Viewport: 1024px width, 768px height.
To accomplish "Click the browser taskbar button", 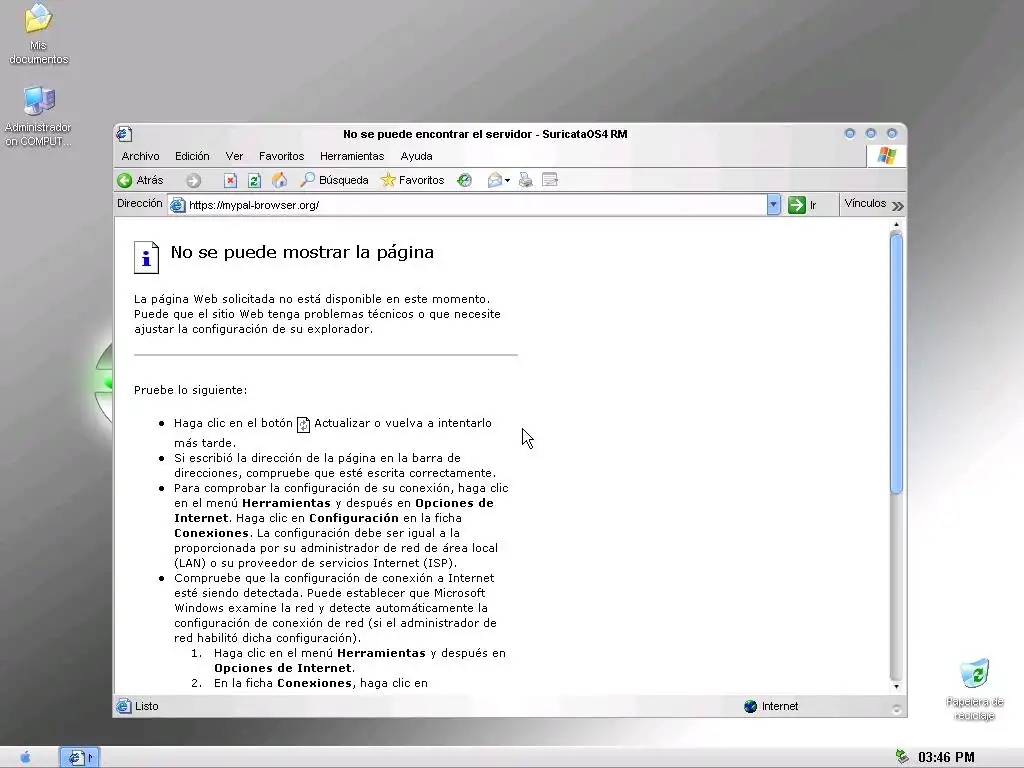I will tap(80, 758).
